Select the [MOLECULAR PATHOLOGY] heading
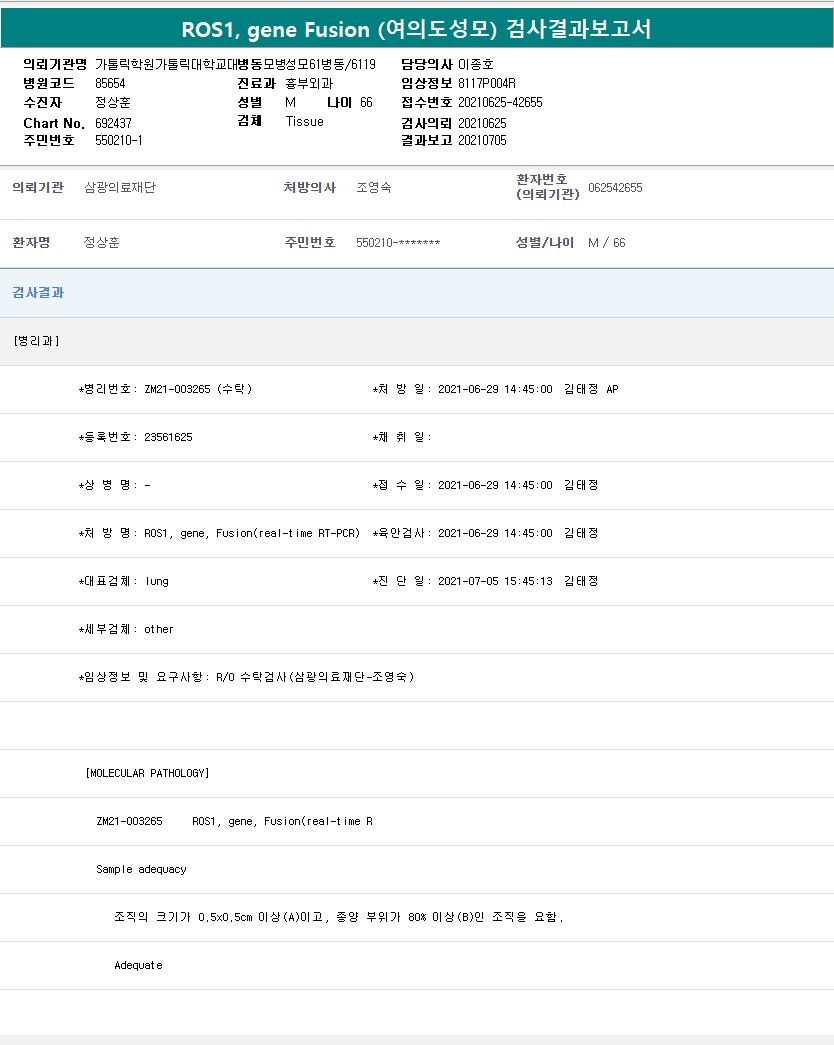This screenshot has height=1045, width=834. (148, 773)
